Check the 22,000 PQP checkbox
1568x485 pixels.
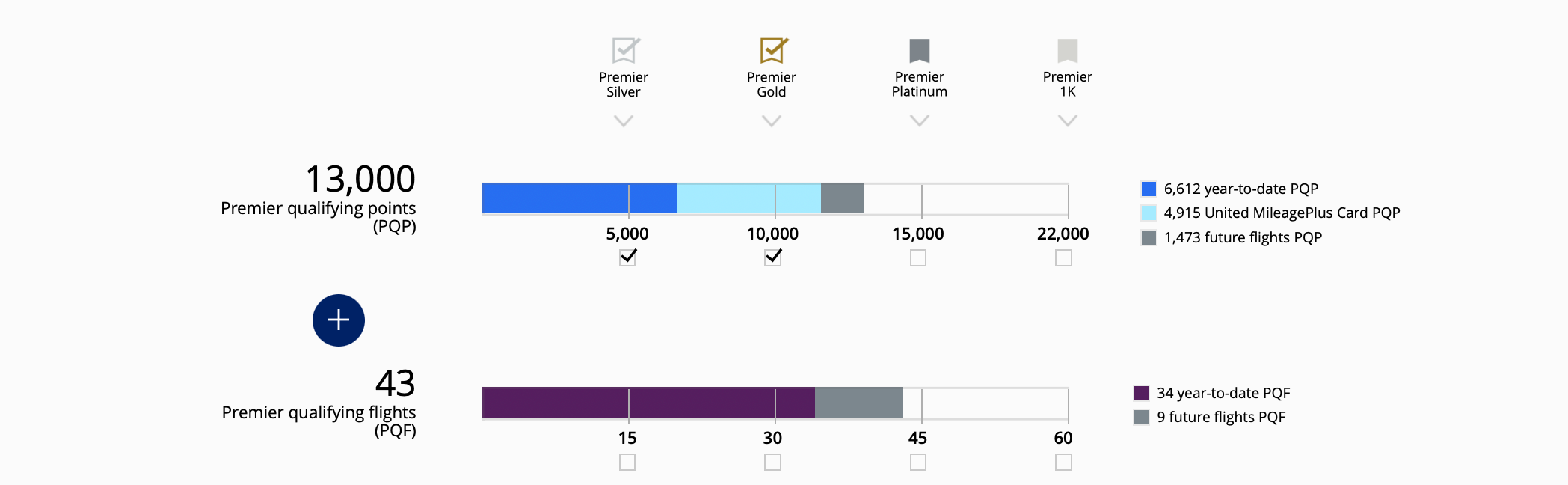[x=1063, y=257]
